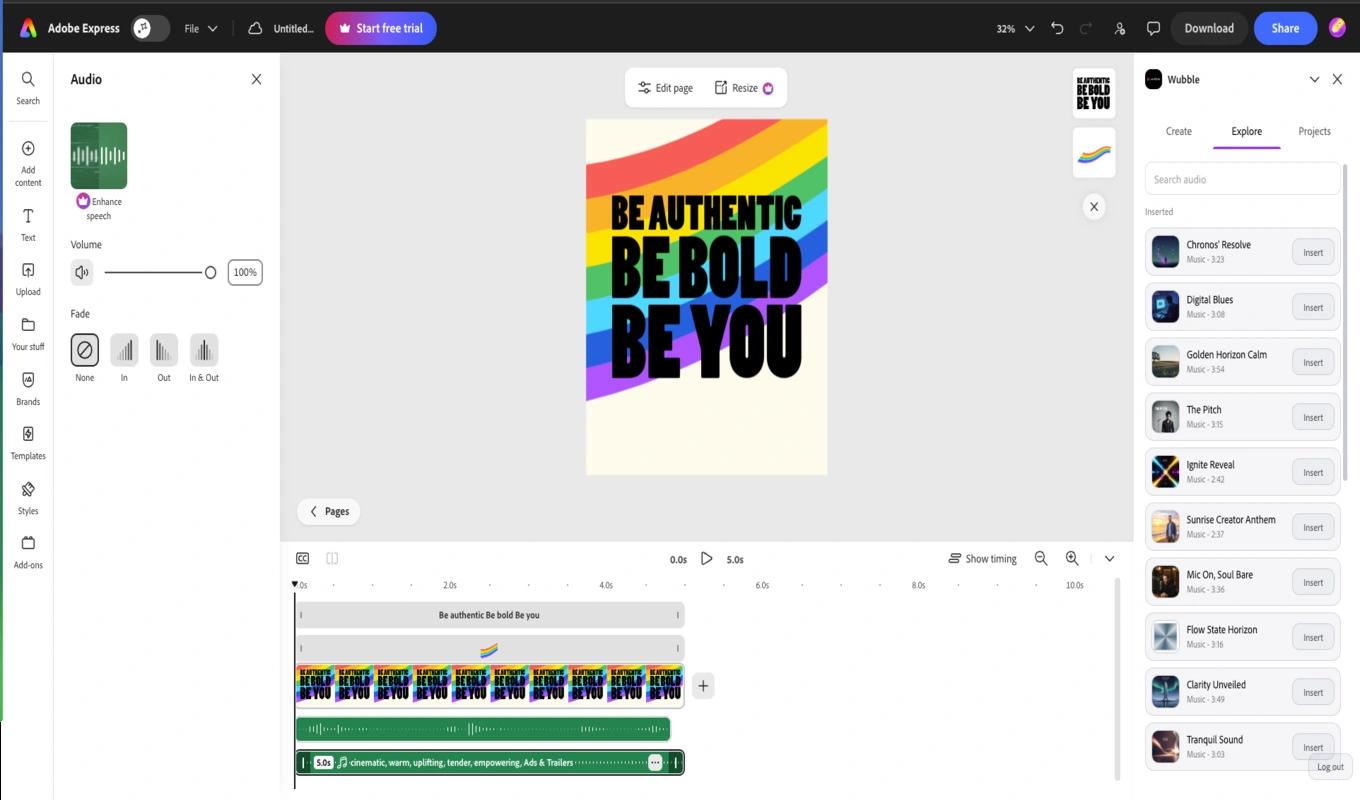
Task: Toggle closed captions on the timeline
Action: [302, 558]
